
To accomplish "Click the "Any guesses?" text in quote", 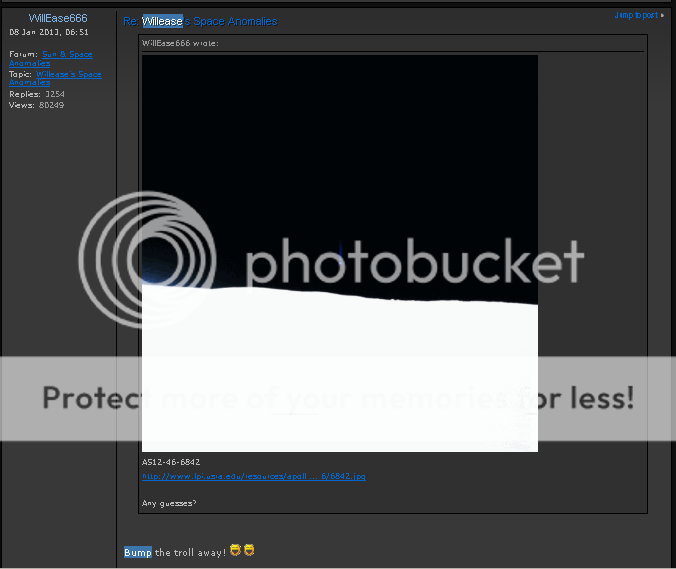I will click(x=169, y=503).
